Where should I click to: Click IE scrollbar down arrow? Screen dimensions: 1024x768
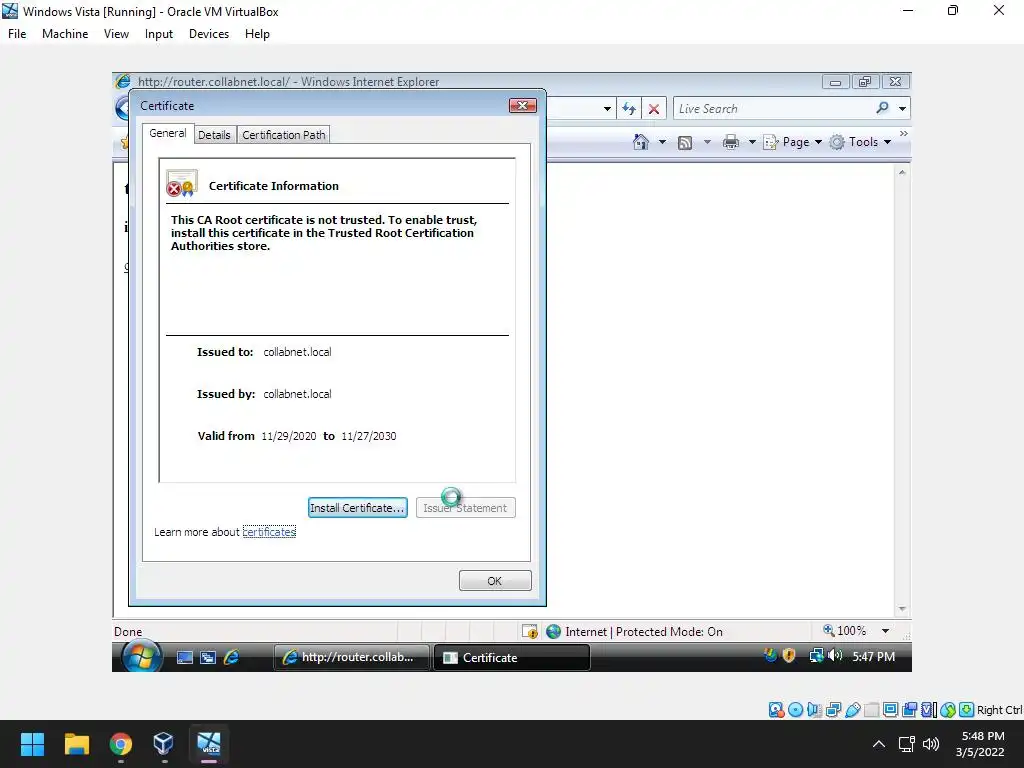tap(902, 609)
